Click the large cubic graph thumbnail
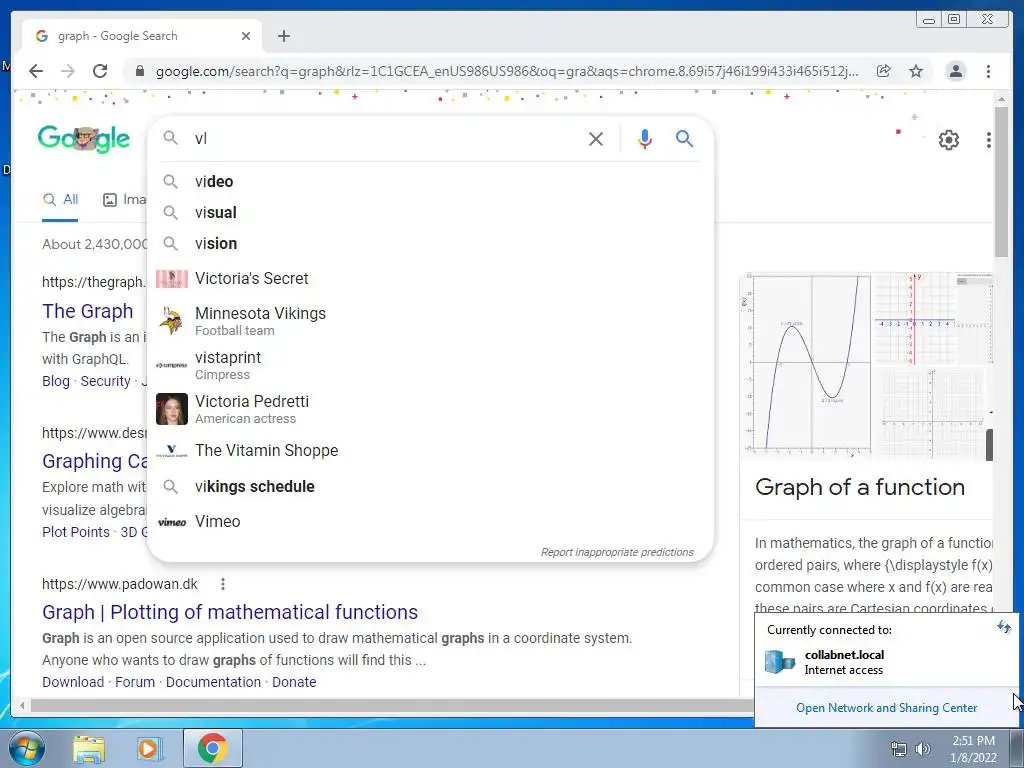The image size is (1024, 768). (807, 364)
